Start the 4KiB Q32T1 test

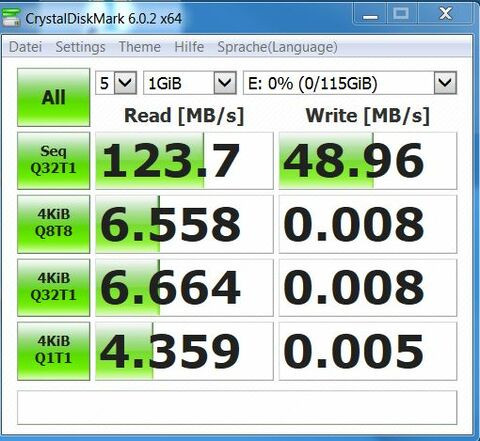tap(54, 287)
